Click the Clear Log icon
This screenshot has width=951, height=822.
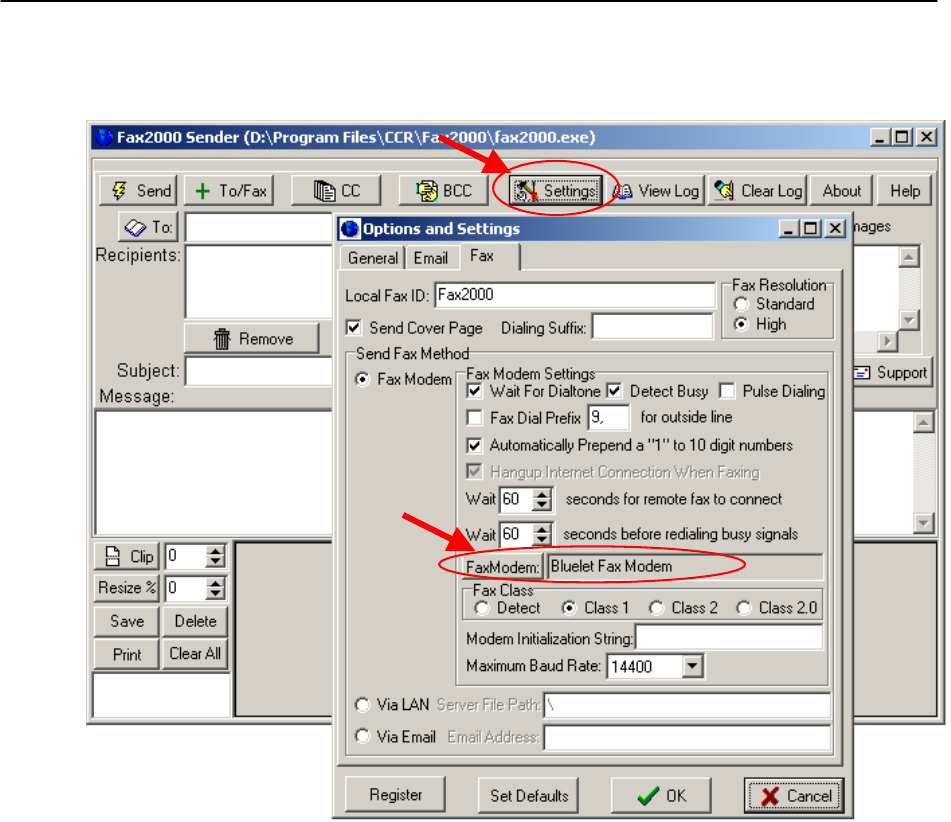724,190
